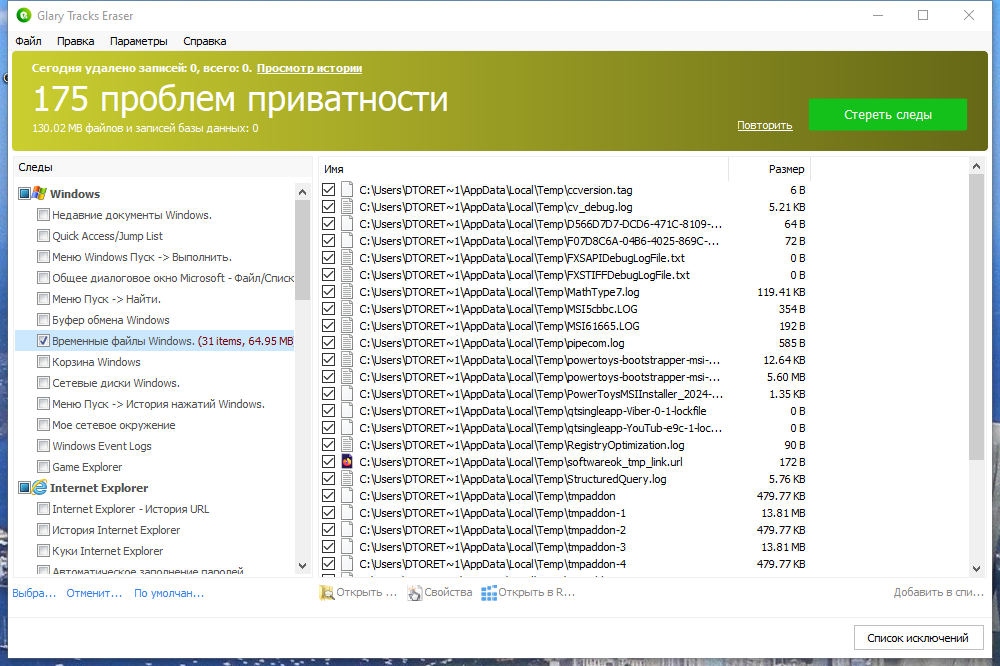
Task: Toggle the Internet Explorer group checkbox
Action: click(24, 487)
